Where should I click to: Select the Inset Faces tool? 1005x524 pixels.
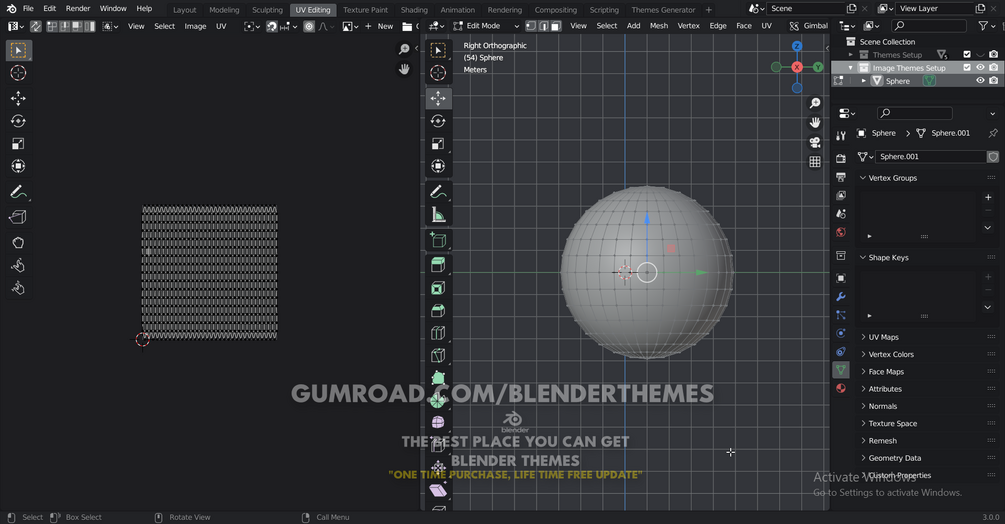point(438,288)
